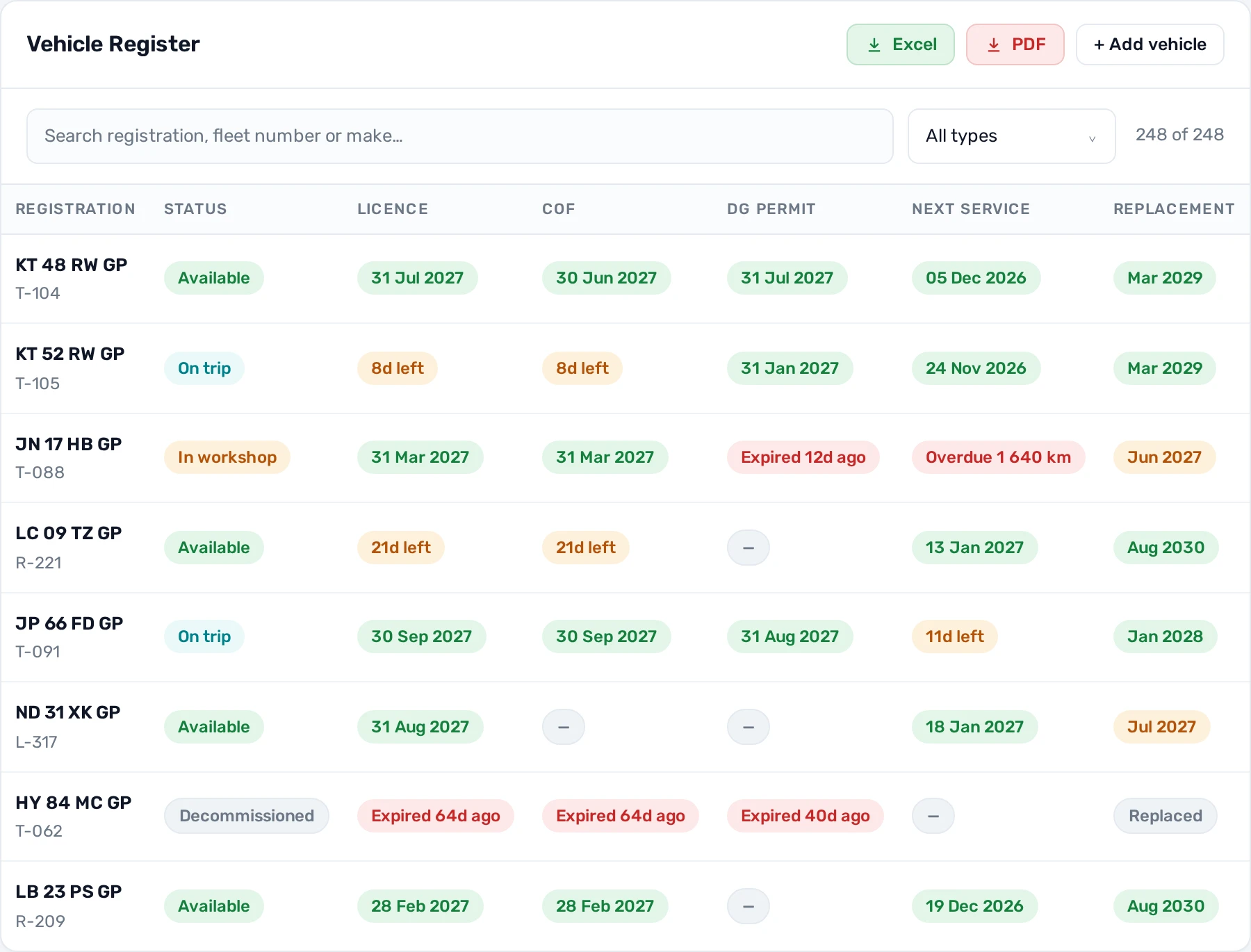Click the Excel export button

coord(900,44)
